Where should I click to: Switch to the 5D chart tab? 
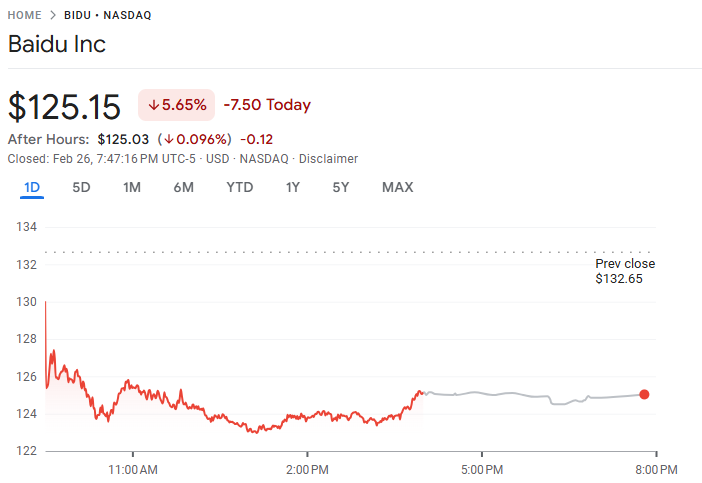click(x=82, y=188)
